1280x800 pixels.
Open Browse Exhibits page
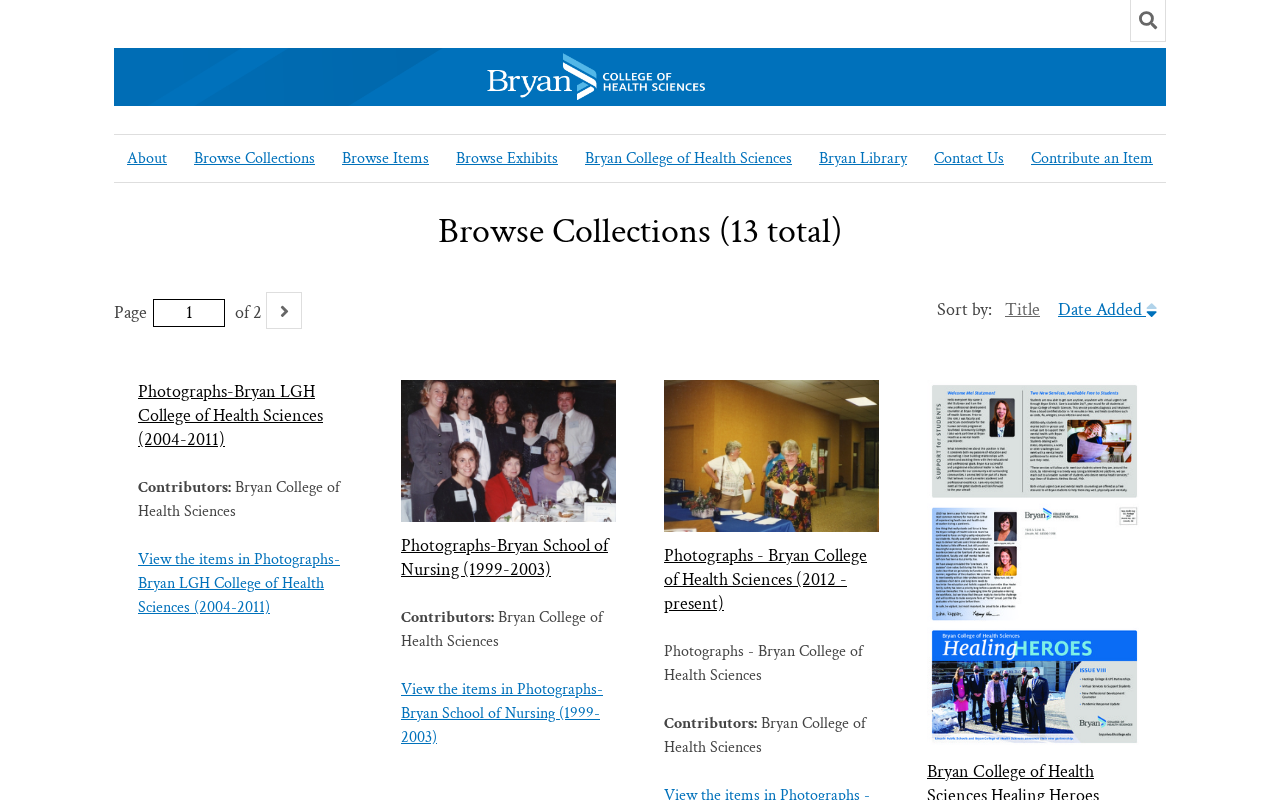coord(507,158)
